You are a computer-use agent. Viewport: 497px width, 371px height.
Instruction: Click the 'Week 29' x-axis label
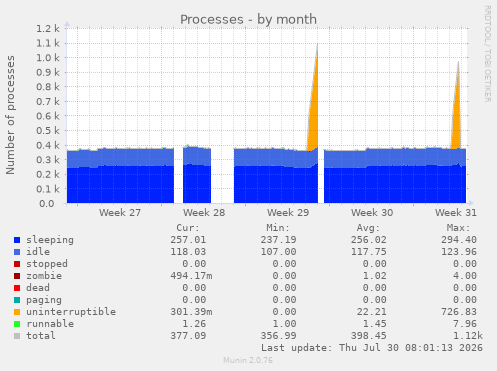[x=288, y=213]
